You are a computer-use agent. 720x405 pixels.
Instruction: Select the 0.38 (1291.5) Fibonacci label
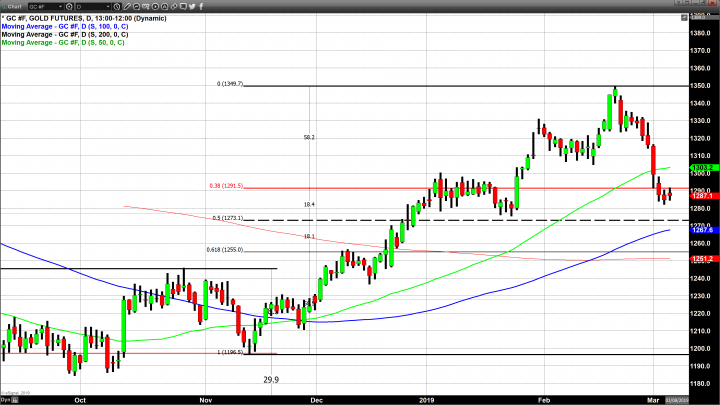click(226, 186)
